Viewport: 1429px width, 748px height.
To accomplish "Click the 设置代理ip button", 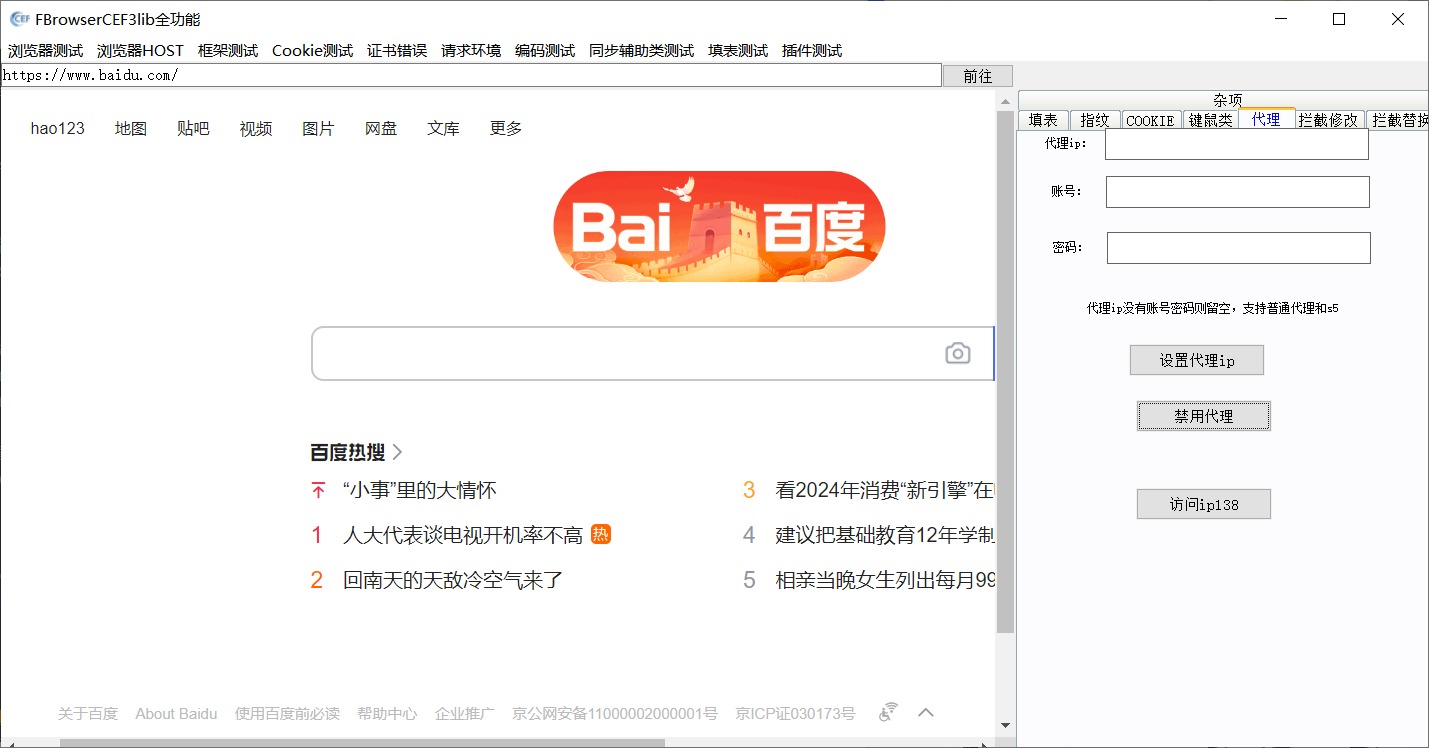I will click(x=1197, y=360).
